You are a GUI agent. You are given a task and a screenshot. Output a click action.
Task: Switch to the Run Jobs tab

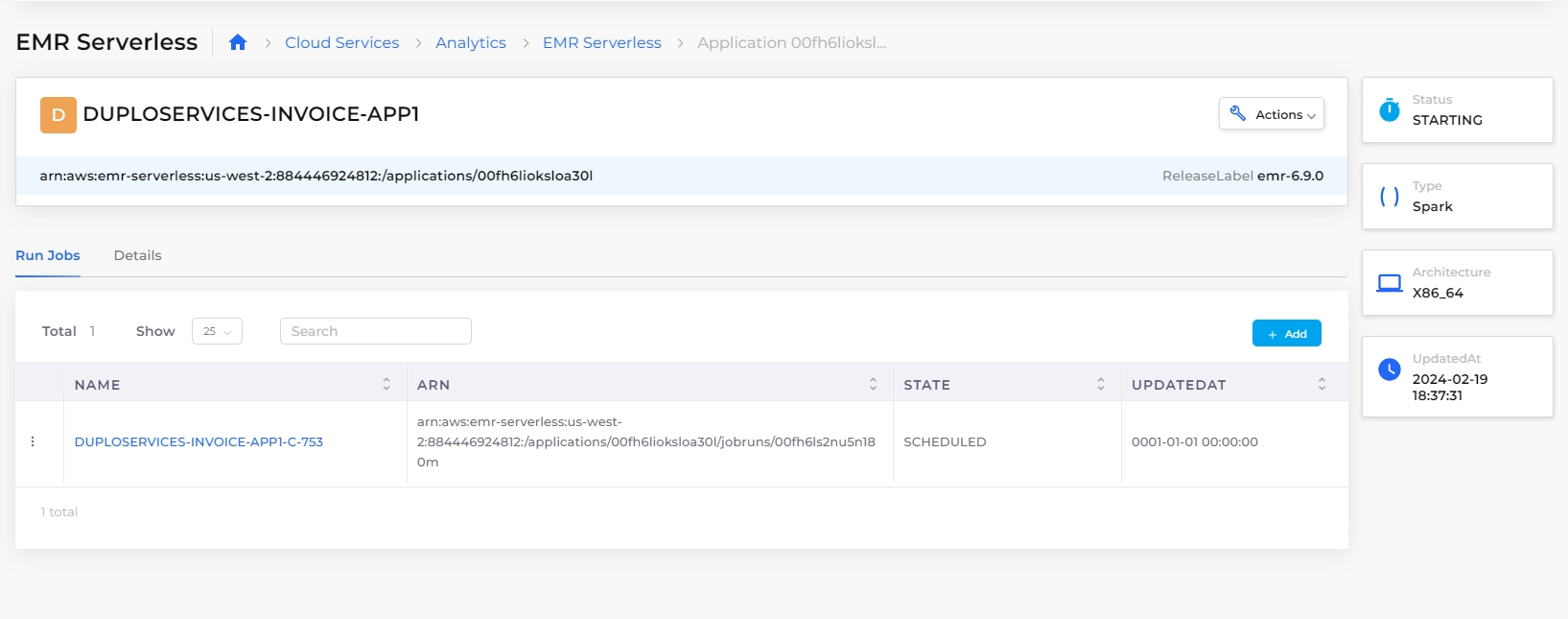point(48,255)
